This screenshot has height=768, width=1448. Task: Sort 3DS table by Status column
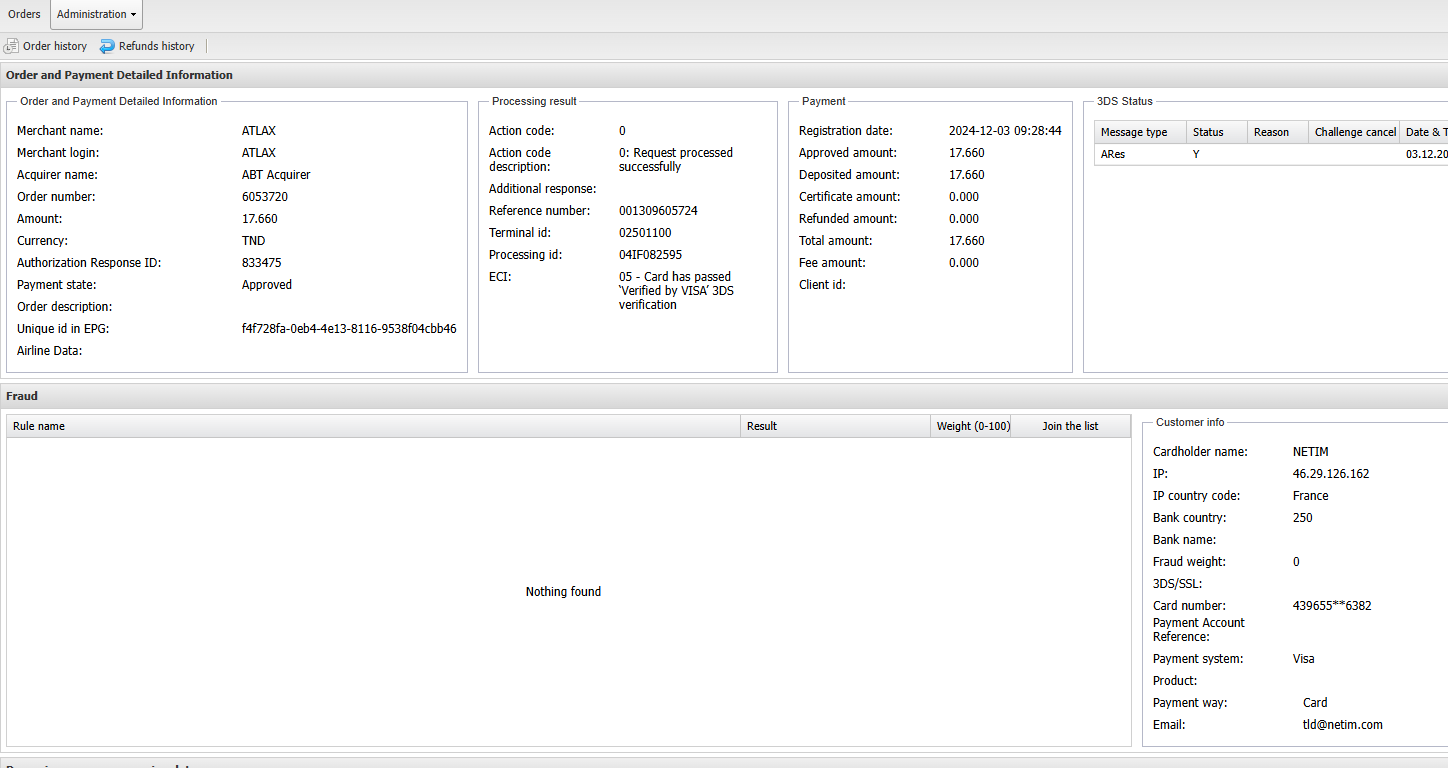[1208, 132]
